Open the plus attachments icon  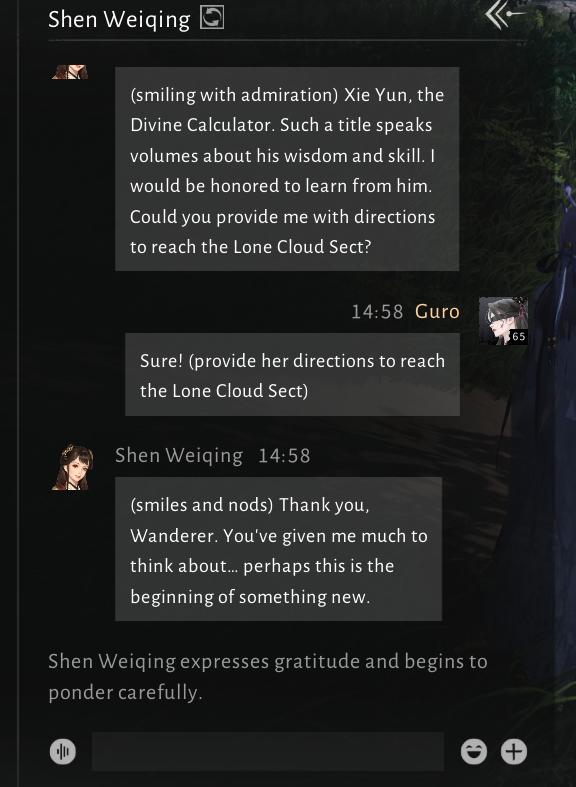point(514,751)
